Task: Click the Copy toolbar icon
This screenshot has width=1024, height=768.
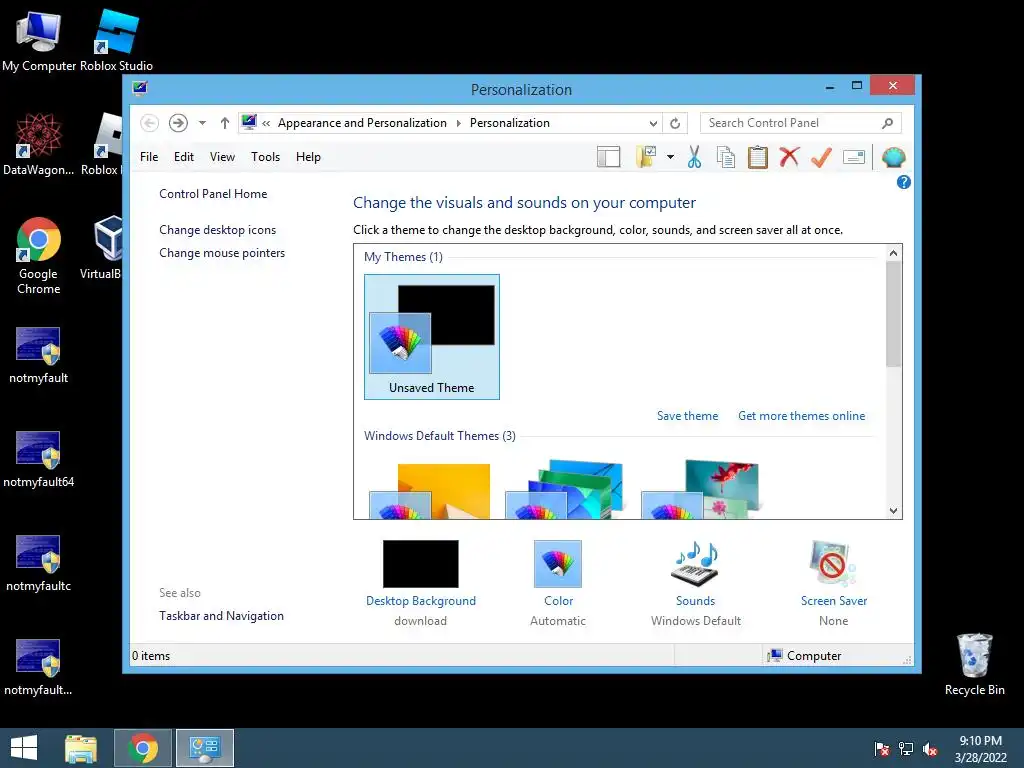Action: 726,157
